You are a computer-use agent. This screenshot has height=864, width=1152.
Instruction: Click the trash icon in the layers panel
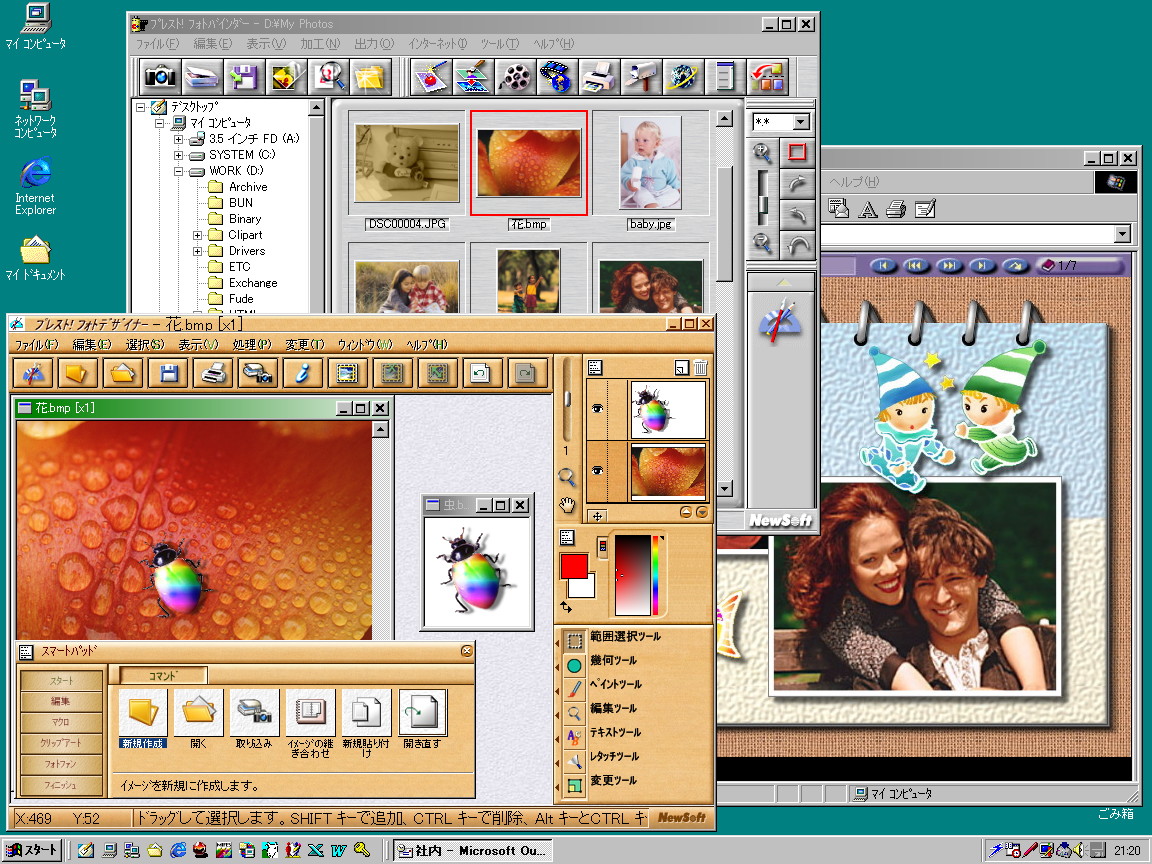click(x=701, y=368)
